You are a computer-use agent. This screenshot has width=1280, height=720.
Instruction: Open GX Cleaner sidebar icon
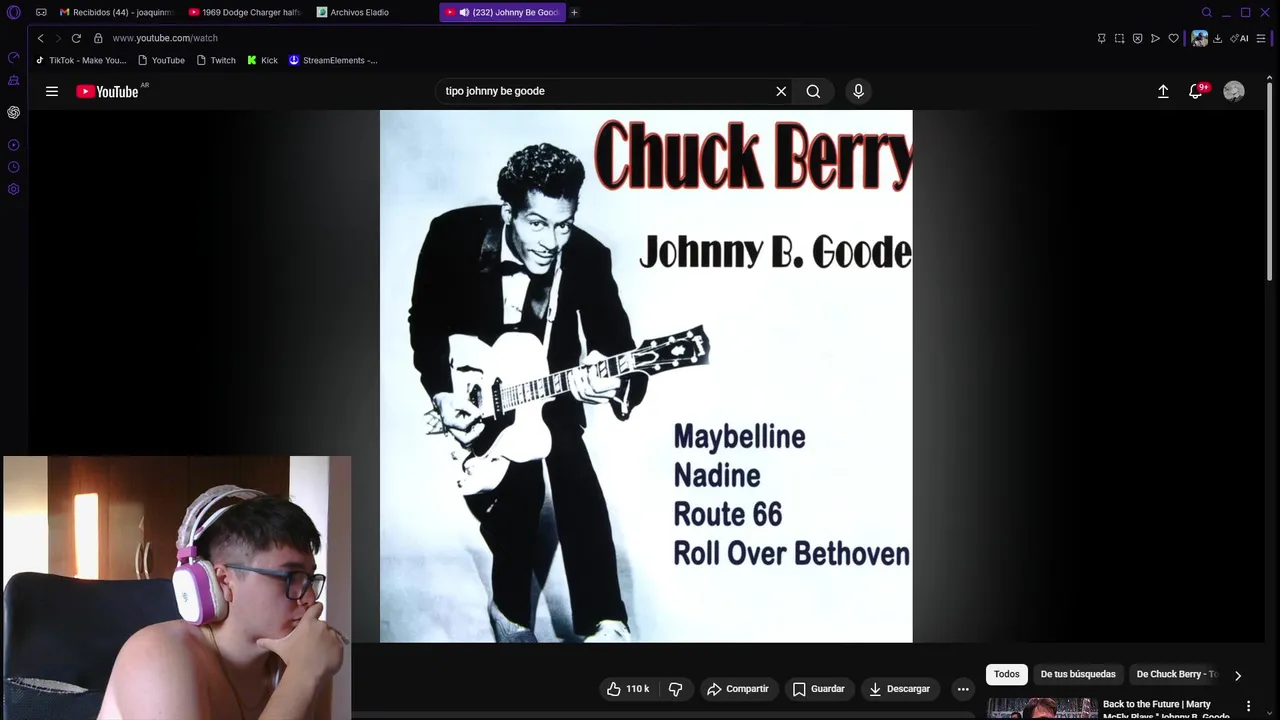tap(14, 80)
